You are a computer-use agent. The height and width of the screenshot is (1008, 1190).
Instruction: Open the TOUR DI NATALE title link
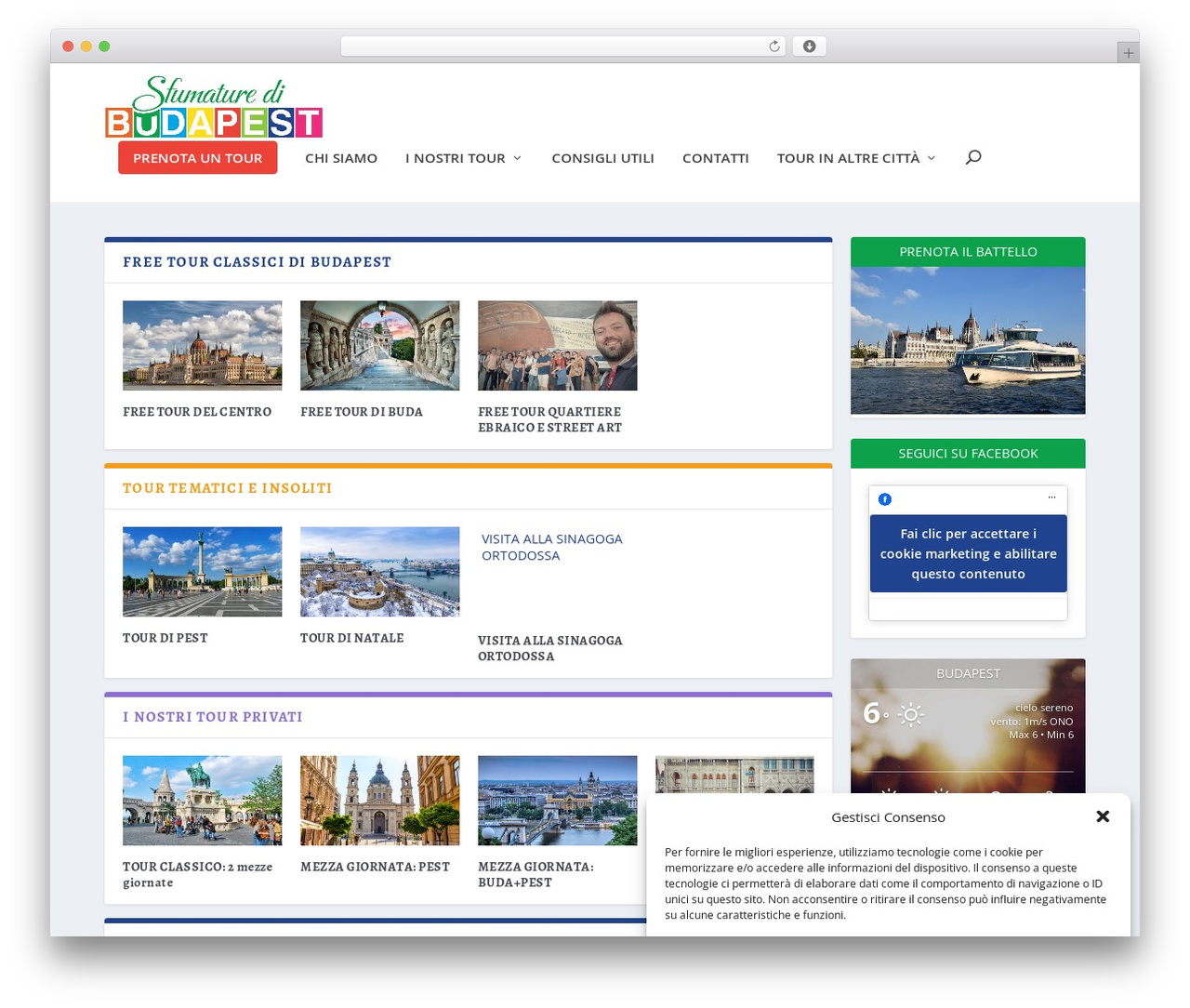point(352,638)
